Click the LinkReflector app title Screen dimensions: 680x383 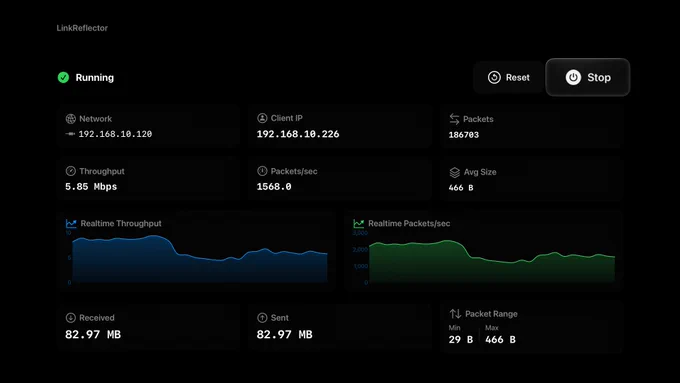coord(82,28)
